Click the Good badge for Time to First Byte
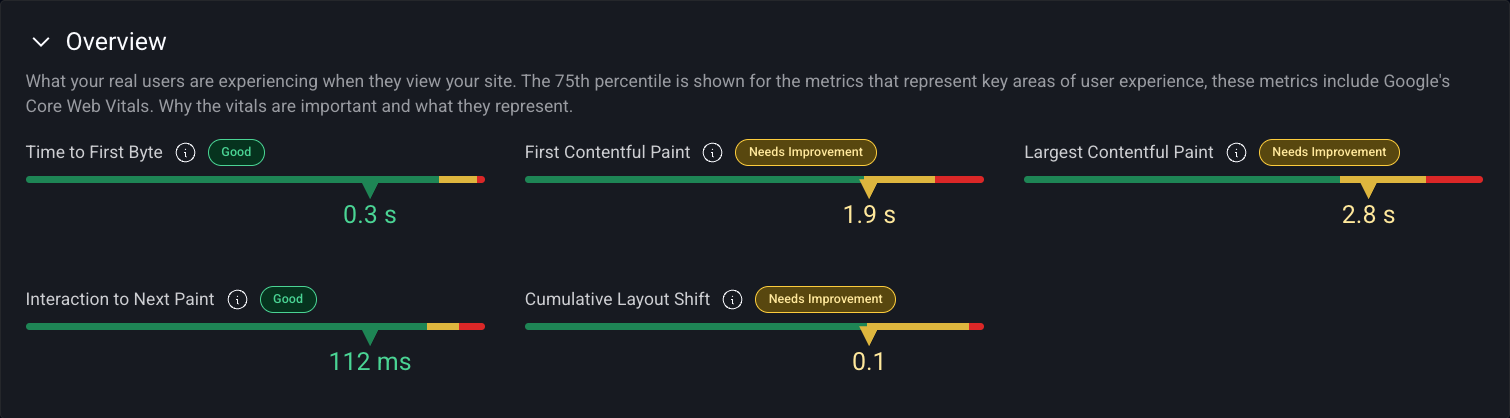The width and height of the screenshot is (1510, 418). click(x=236, y=153)
